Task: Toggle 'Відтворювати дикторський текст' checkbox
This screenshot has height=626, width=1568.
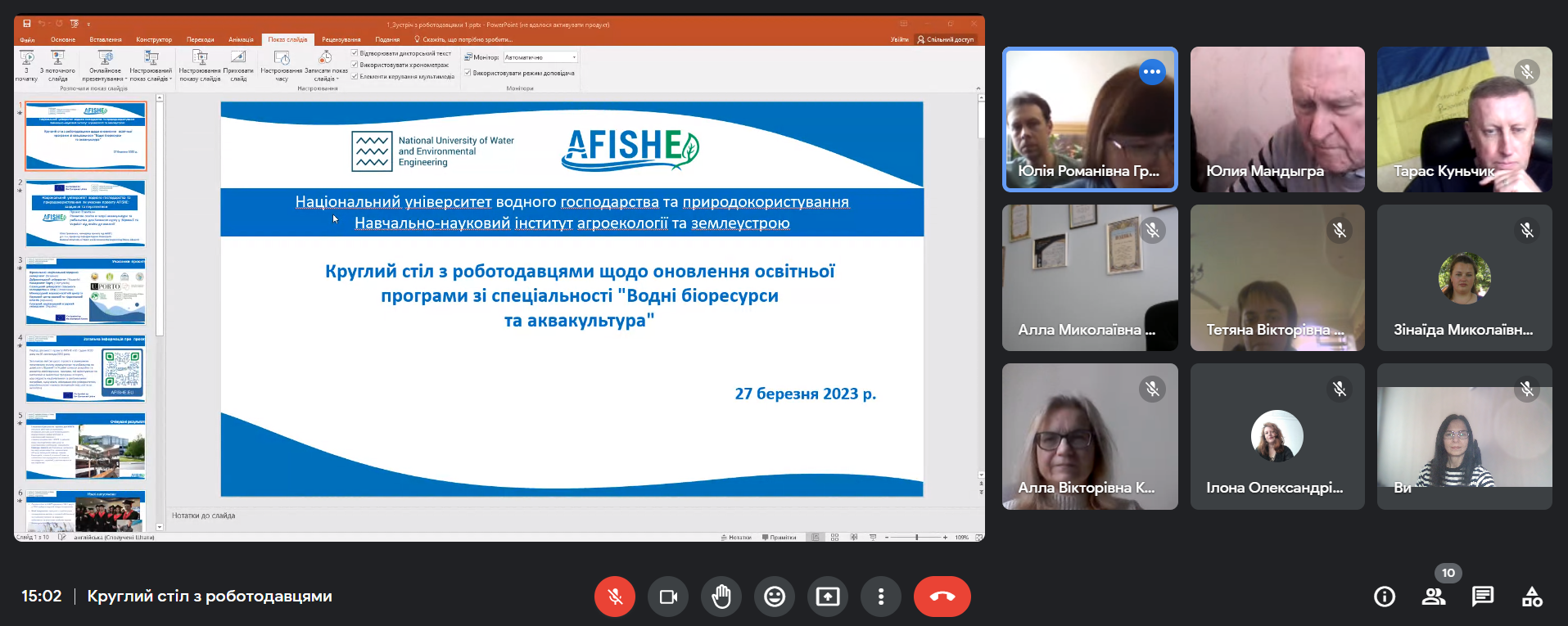Action: 355,53
